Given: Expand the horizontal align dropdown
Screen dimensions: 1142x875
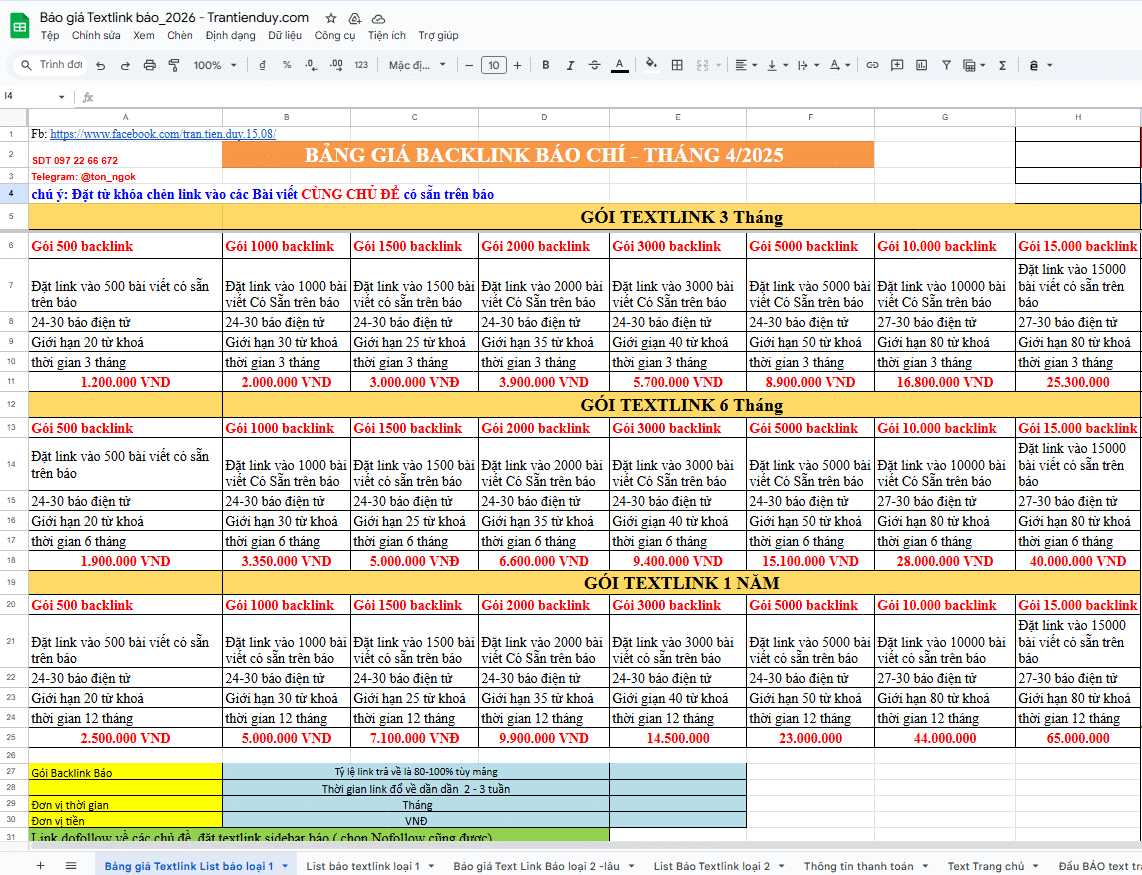Looking at the screenshot, I should (x=745, y=65).
